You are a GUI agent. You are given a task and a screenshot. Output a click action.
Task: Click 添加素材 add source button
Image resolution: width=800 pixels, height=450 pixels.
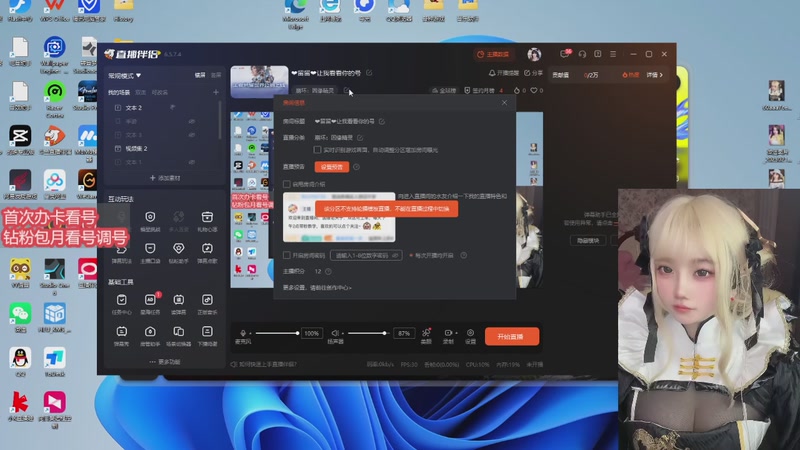(x=165, y=178)
